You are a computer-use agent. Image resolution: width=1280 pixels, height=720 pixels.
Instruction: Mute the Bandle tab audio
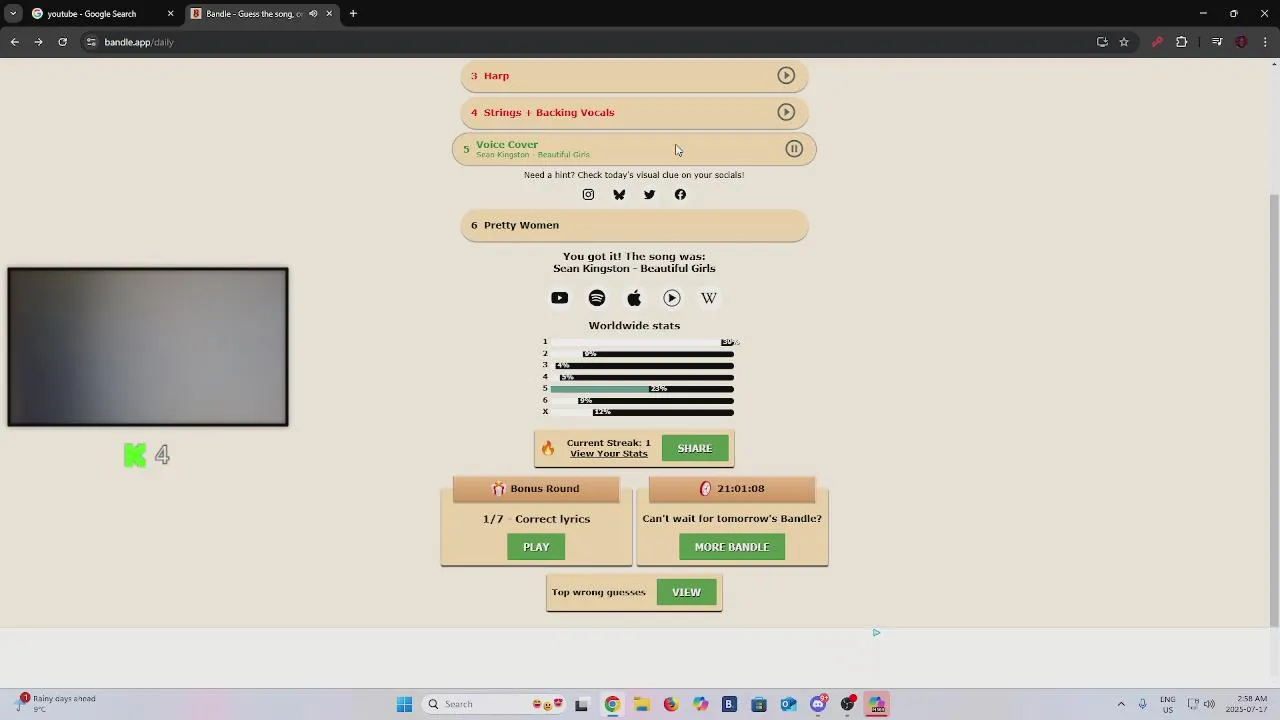click(x=313, y=14)
